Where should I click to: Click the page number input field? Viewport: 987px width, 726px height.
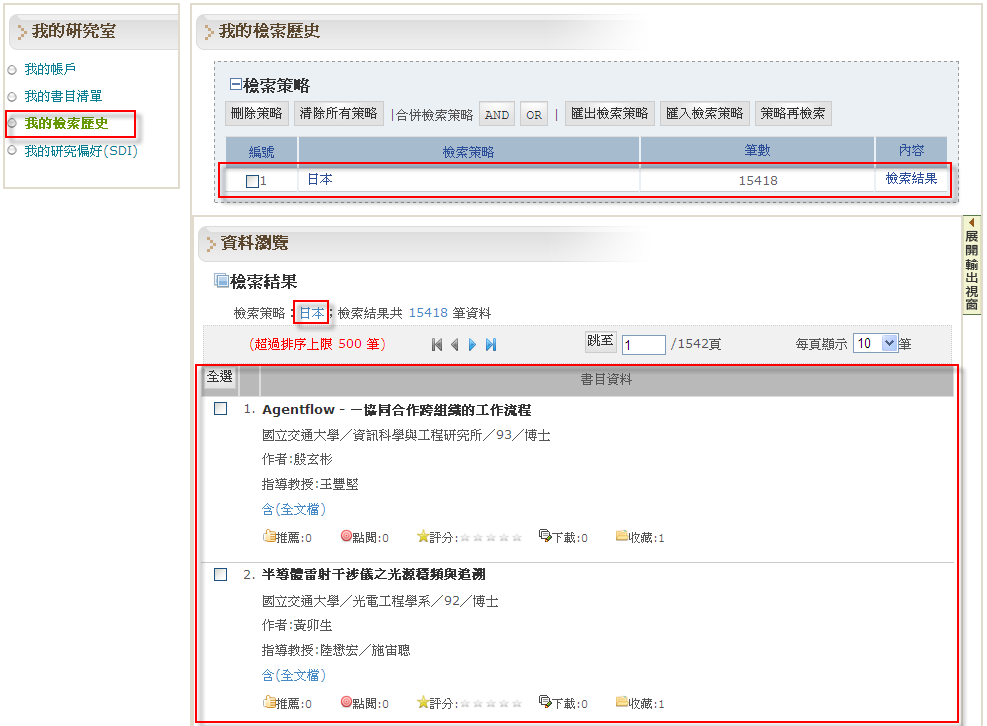coord(643,344)
